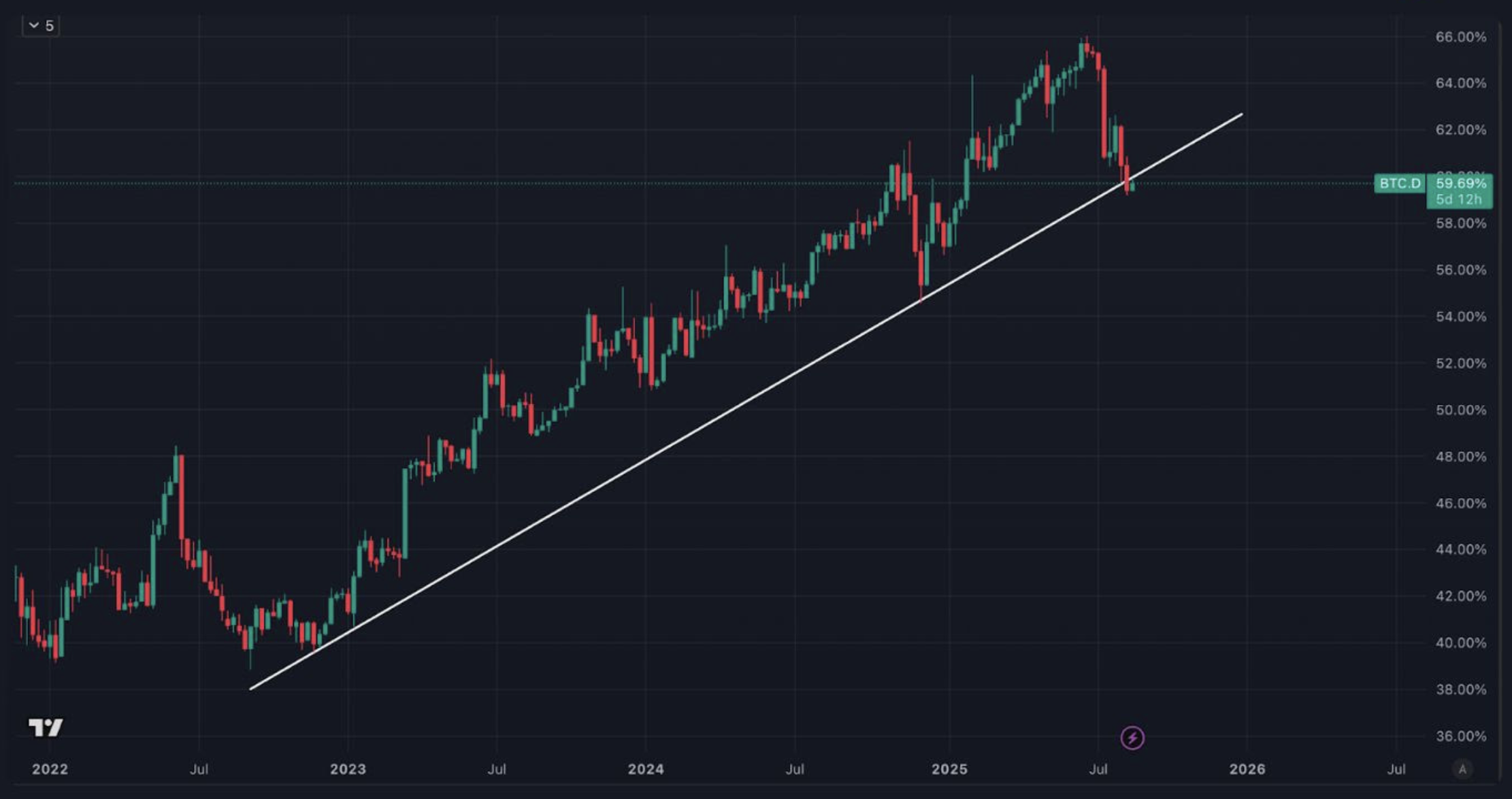Image resolution: width=1512 pixels, height=799 pixels.
Task: Click the 48.00% price axis label
Action: point(1461,457)
